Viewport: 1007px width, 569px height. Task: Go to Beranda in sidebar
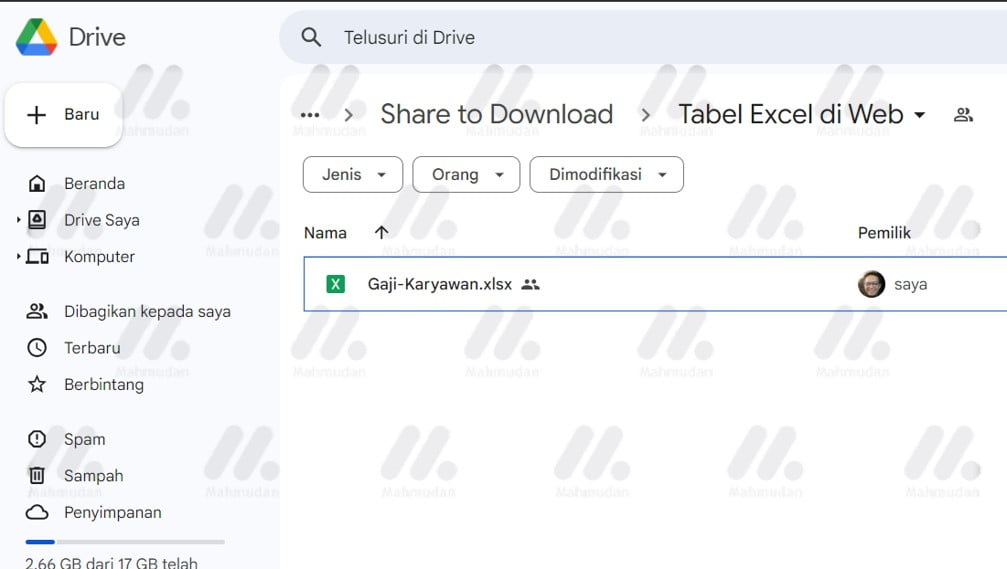click(x=94, y=184)
